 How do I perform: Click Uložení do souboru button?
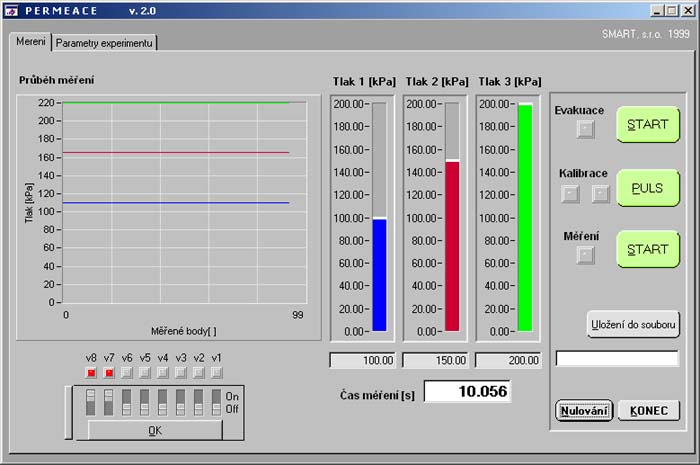pos(633,324)
